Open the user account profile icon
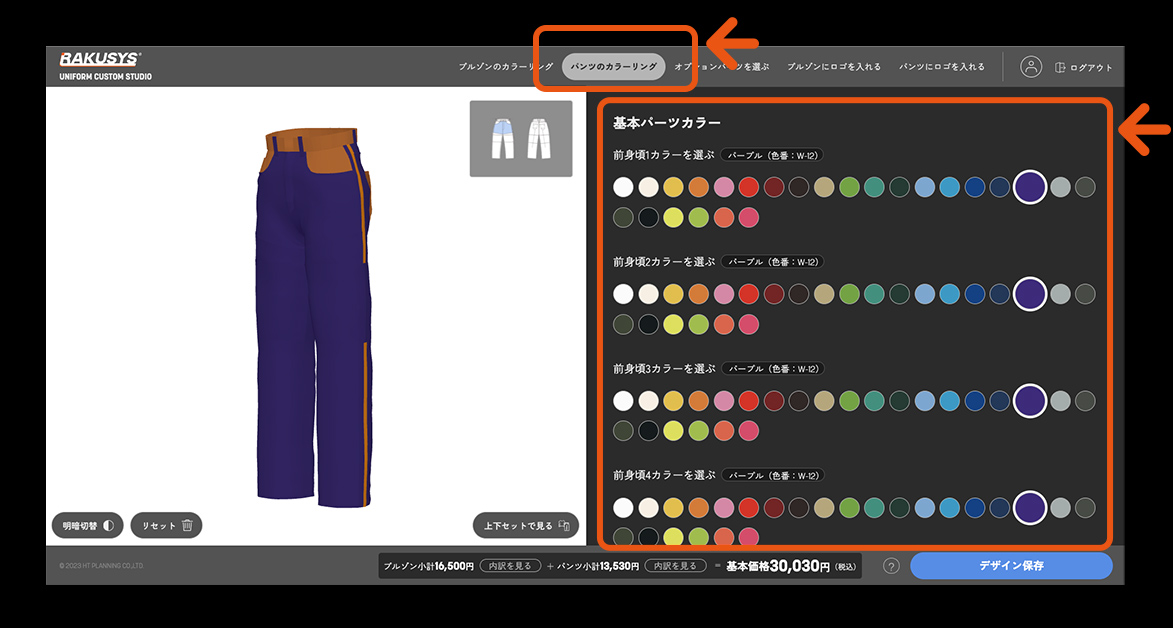1173x628 pixels. click(1031, 67)
